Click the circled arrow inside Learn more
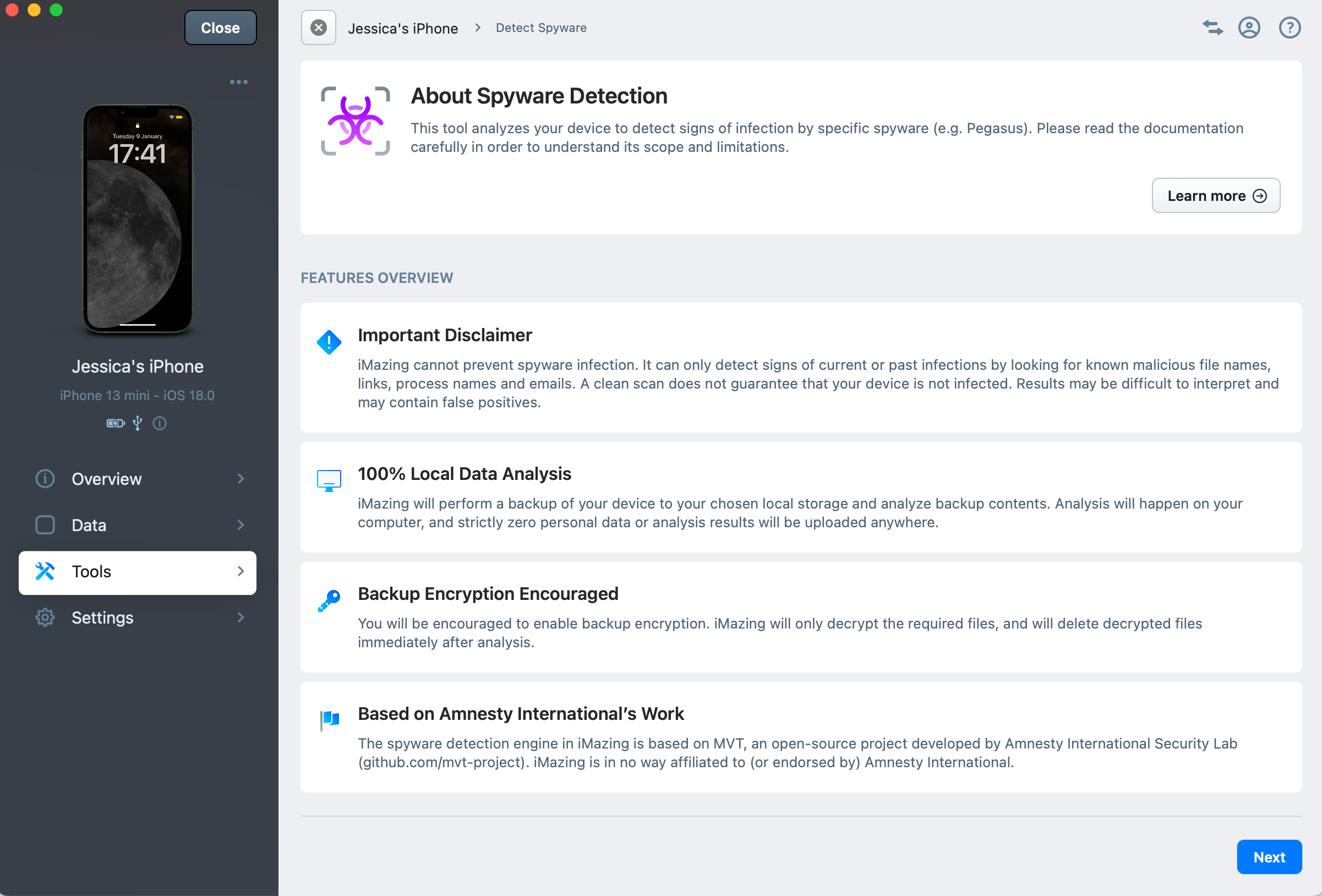 pos(1260,196)
